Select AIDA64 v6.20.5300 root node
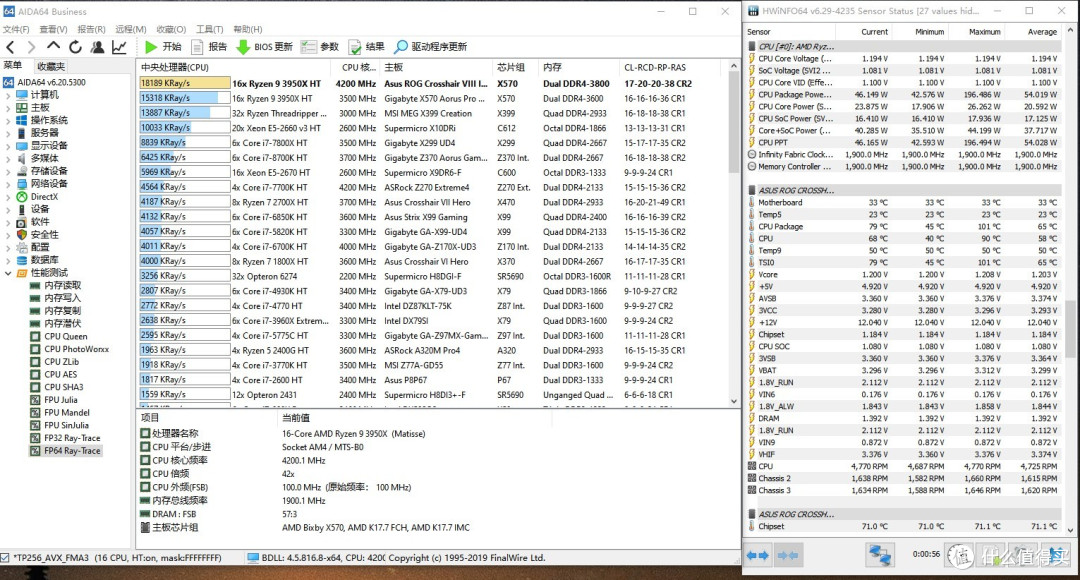This screenshot has height=580, width=1080. pyautogui.click(x=45, y=82)
